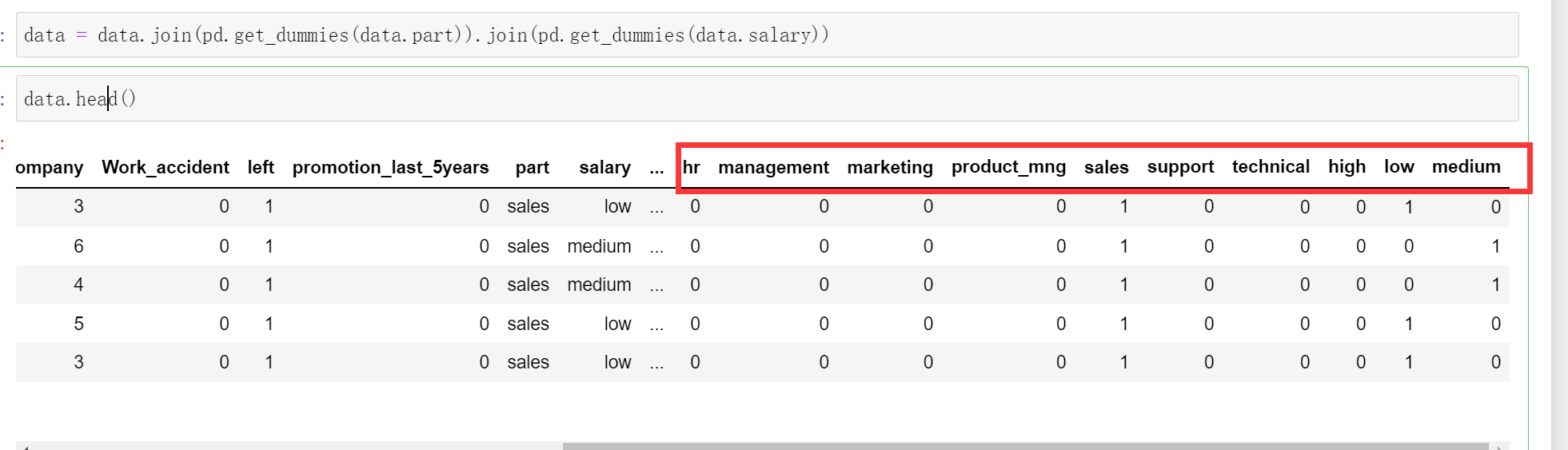
Task: Select the promotion_last_5years column header
Action: pyautogui.click(x=390, y=168)
